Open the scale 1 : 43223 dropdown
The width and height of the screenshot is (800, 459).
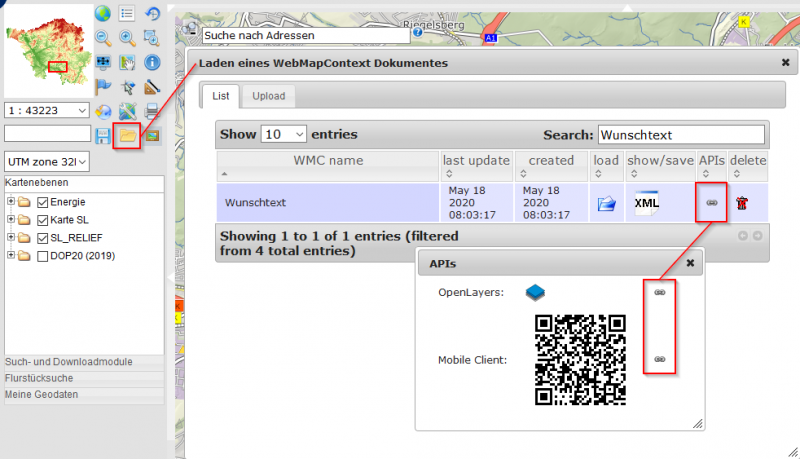click(x=47, y=110)
